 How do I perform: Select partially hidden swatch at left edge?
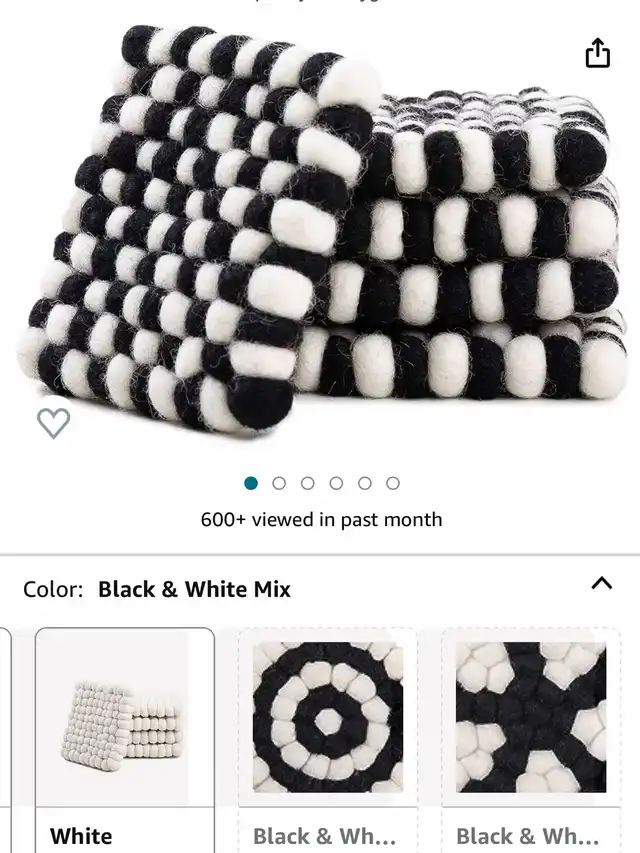click(x=5, y=740)
